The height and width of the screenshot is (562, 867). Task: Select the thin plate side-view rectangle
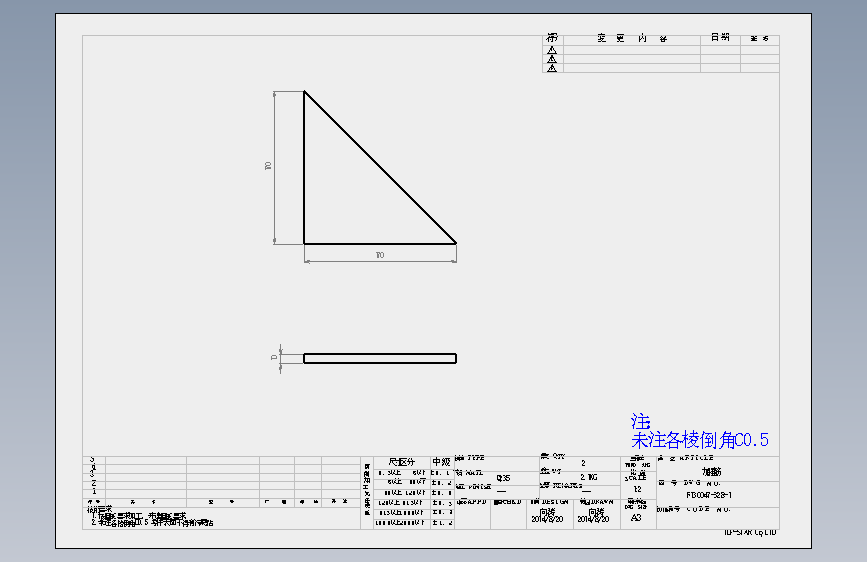380,358
